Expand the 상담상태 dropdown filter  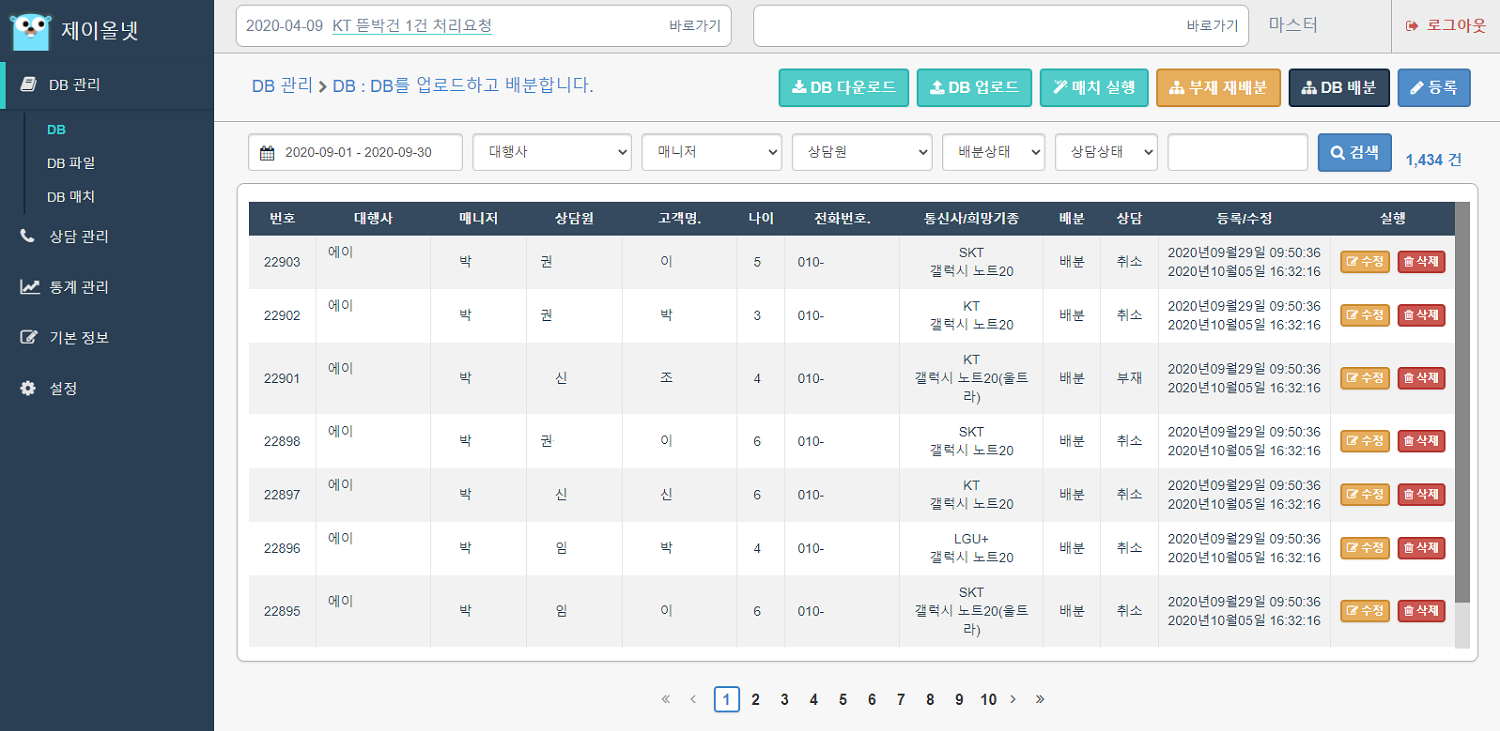(x=1106, y=152)
